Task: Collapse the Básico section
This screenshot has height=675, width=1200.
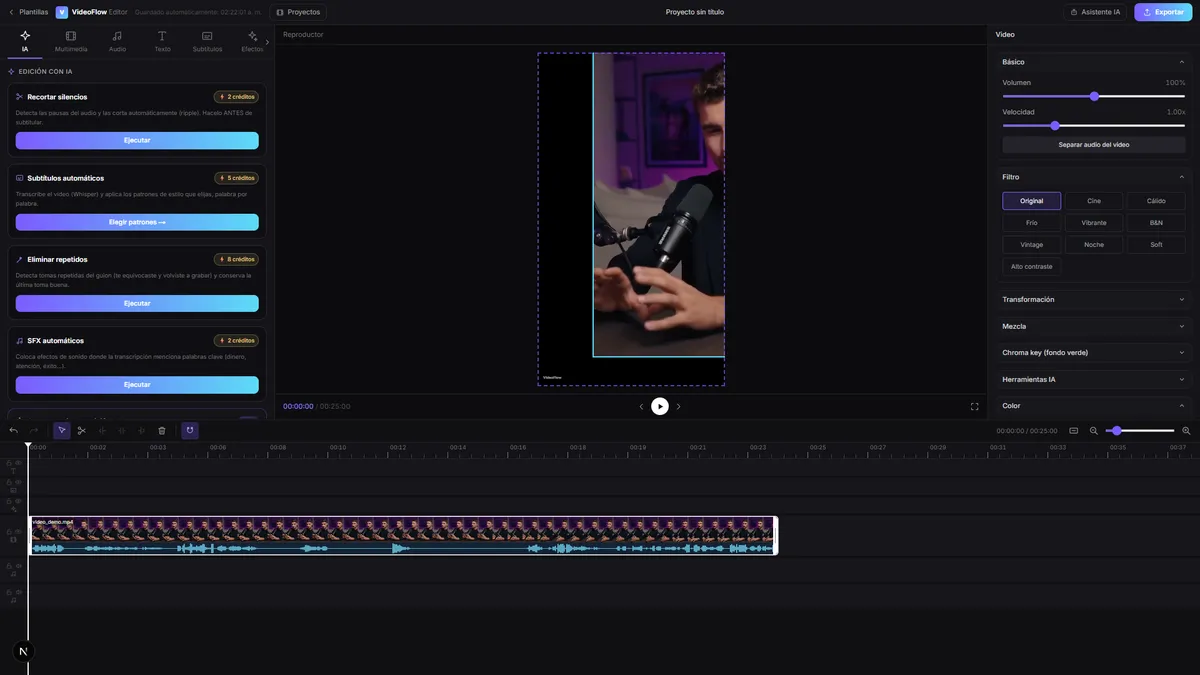Action: (x=1094, y=62)
